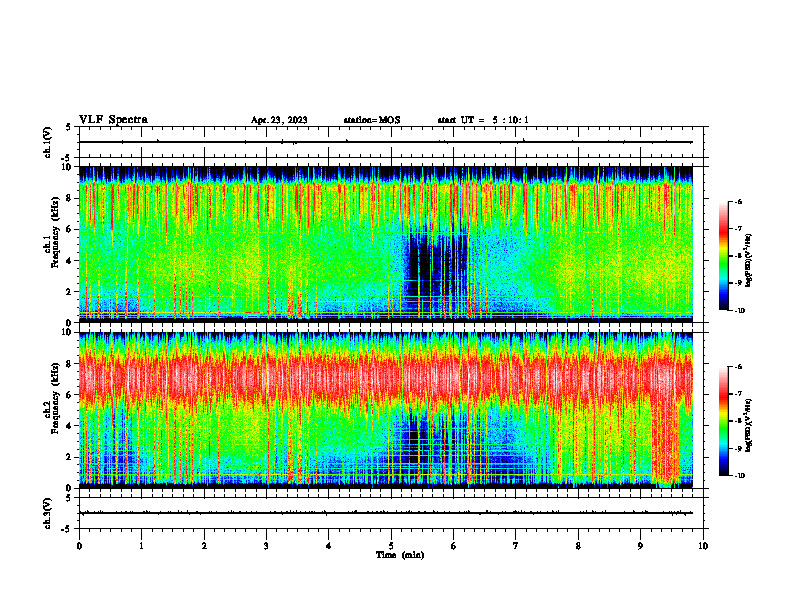Image resolution: width=792 pixels, height=612 pixels.
Task: Click the ch.1 spectrogram color scale bar
Action: pyautogui.click(x=723, y=256)
